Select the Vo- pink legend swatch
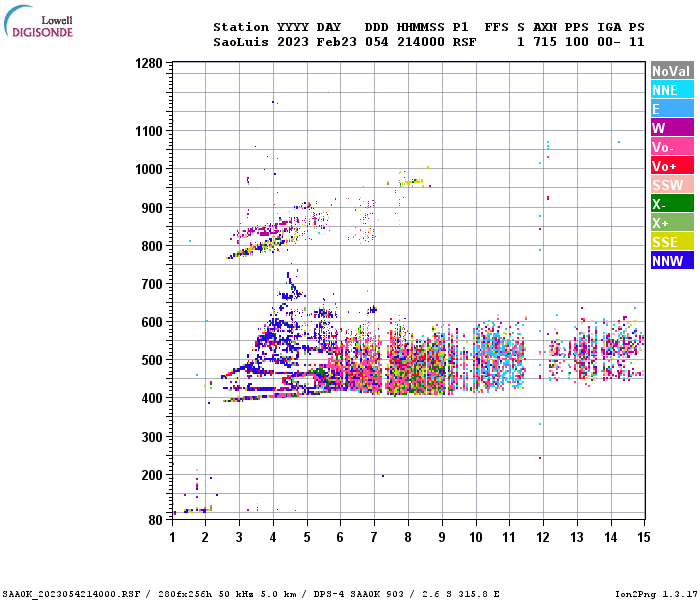This screenshot has width=700, height=600. point(672,147)
